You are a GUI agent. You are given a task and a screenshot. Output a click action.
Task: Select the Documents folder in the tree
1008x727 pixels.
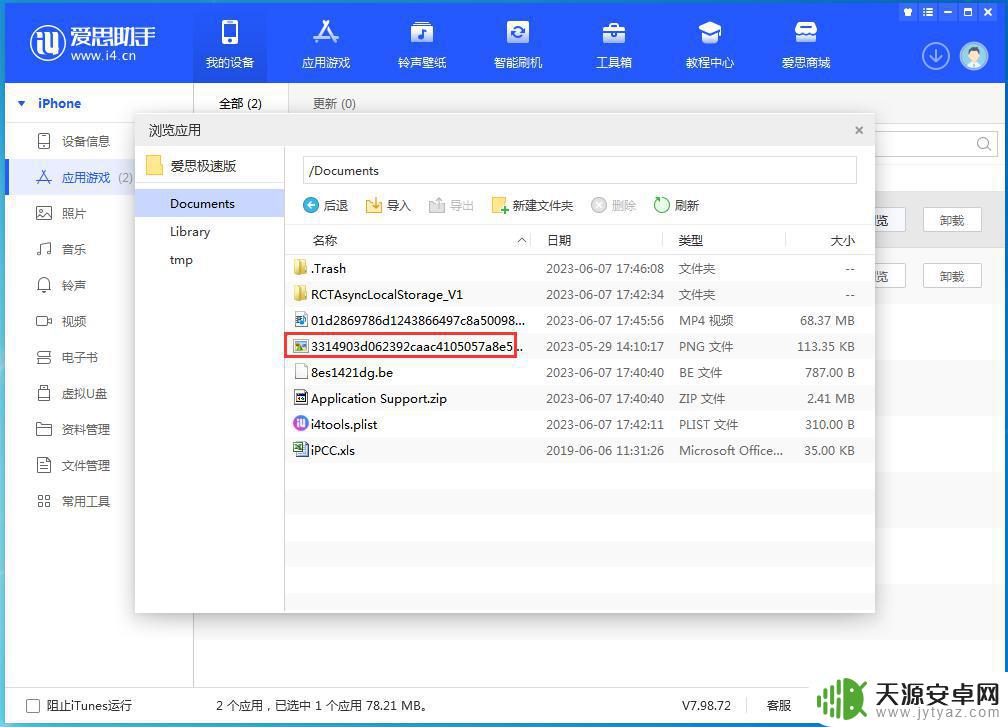coord(209,203)
